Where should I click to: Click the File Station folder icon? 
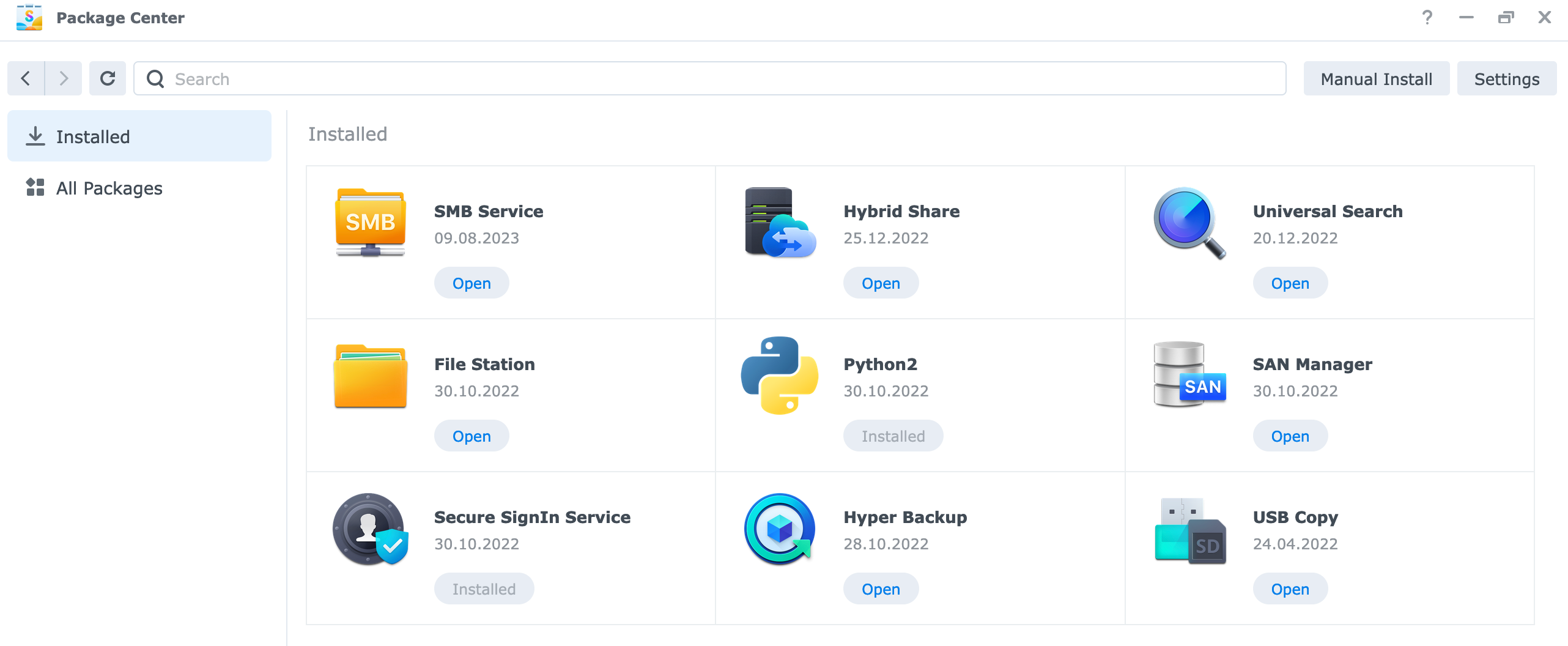[371, 376]
